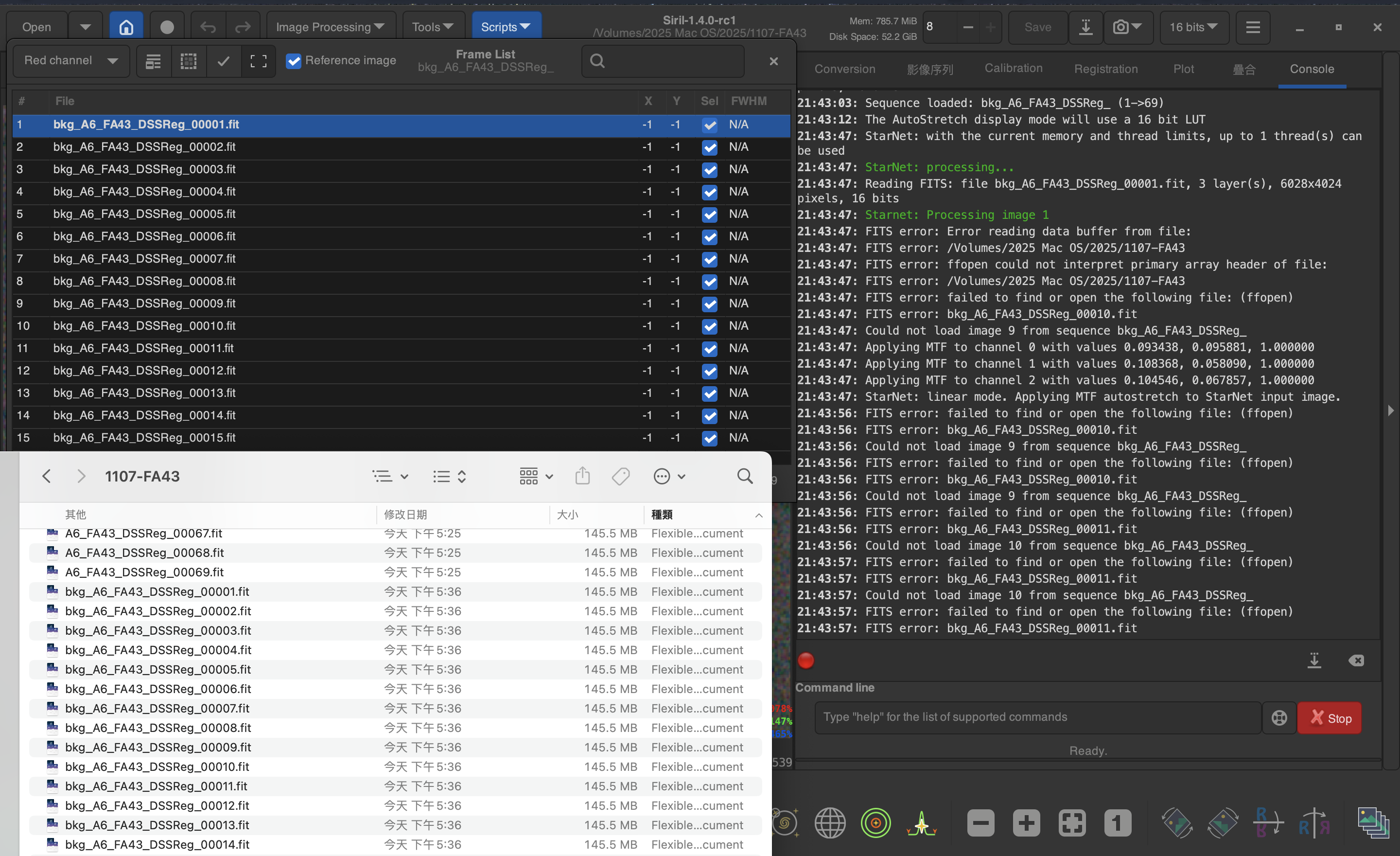Click the undo arrow icon
The image size is (1400, 856).
point(208,27)
